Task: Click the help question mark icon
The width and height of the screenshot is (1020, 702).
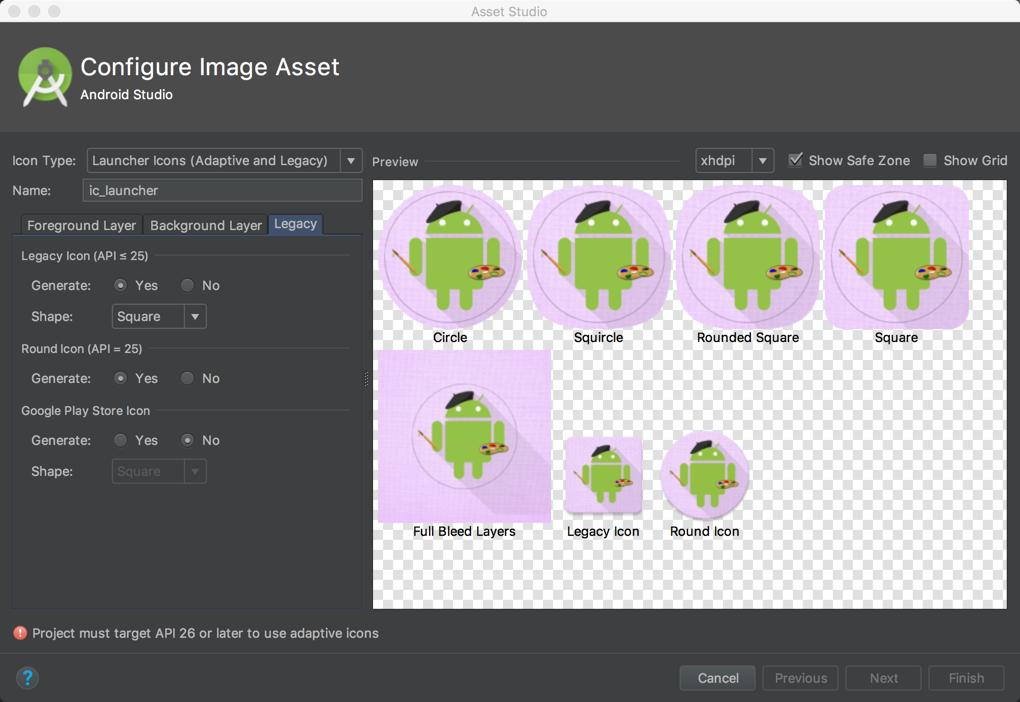Action: [27, 678]
